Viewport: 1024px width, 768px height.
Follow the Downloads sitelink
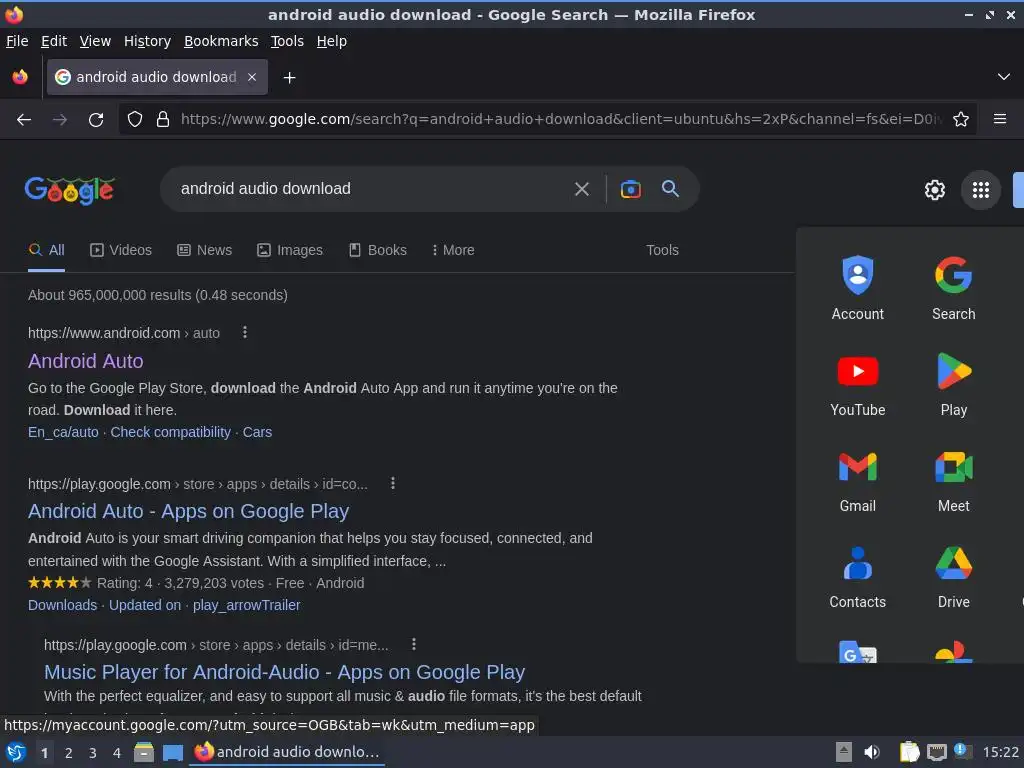point(63,605)
